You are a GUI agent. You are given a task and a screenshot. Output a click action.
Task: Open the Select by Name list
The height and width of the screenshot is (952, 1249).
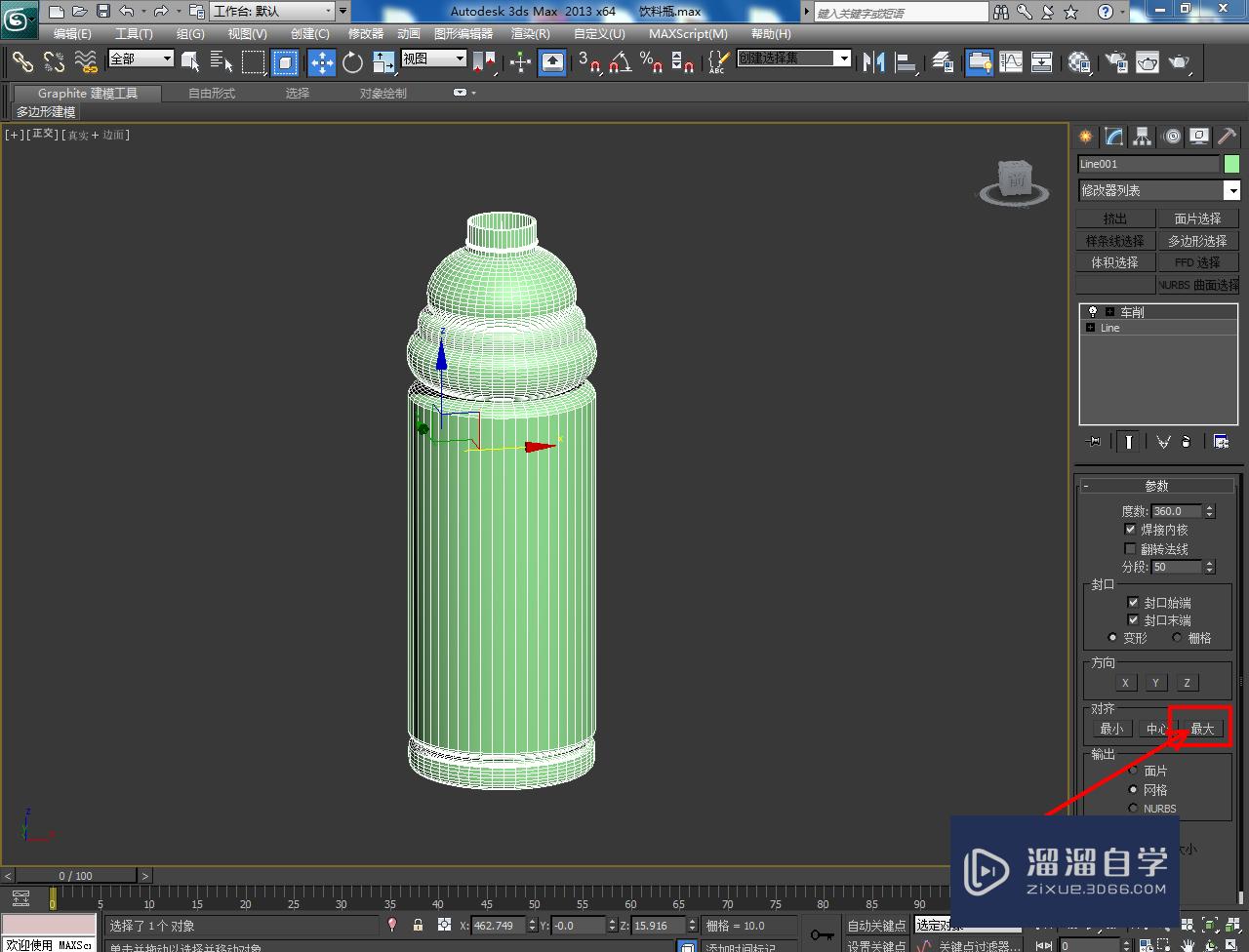click(222, 62)
